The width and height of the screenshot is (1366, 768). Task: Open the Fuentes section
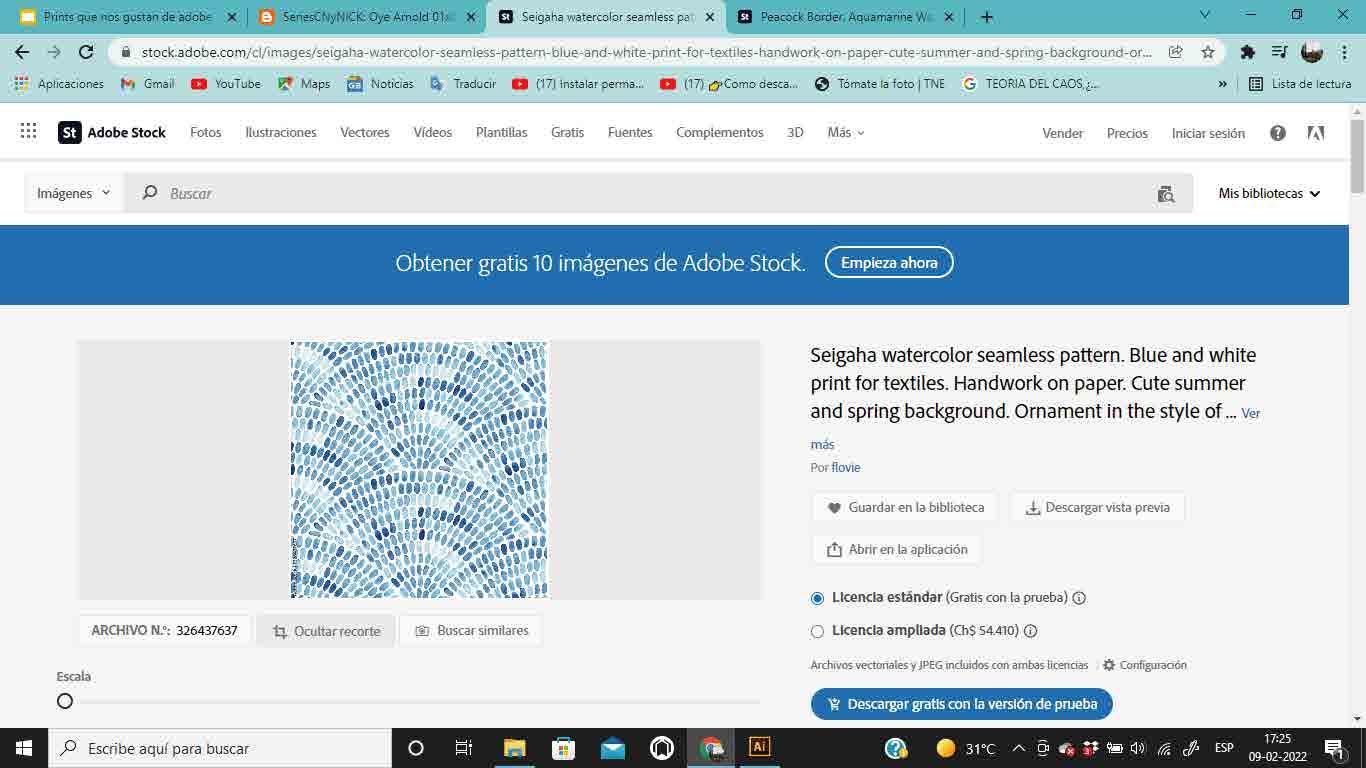[630, 132]
